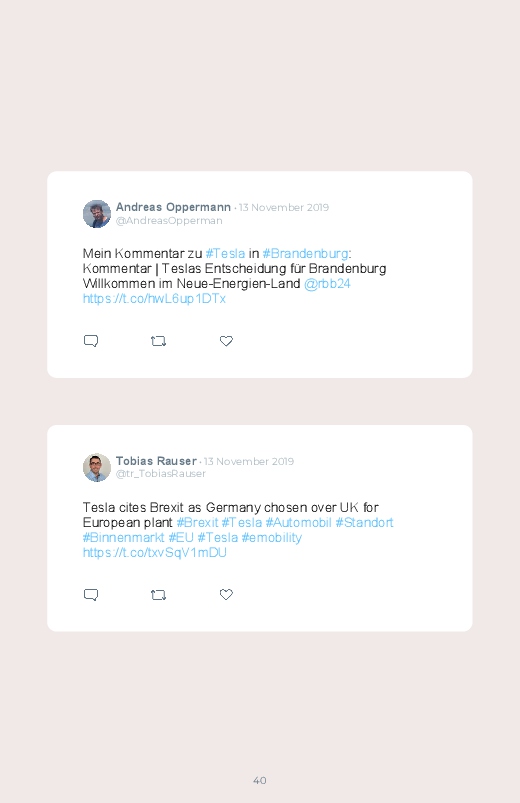Like Tobias Rauser's tweet with heart icon
Screen dimensions: 520x803
226,595
